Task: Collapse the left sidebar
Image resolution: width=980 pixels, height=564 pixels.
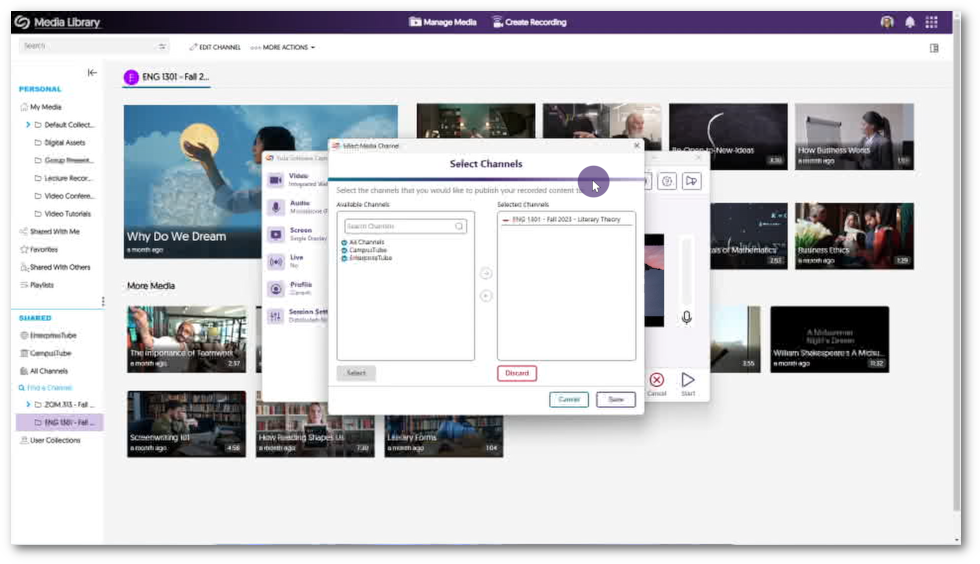Action: pyautogui.click(x=92, y=73)
